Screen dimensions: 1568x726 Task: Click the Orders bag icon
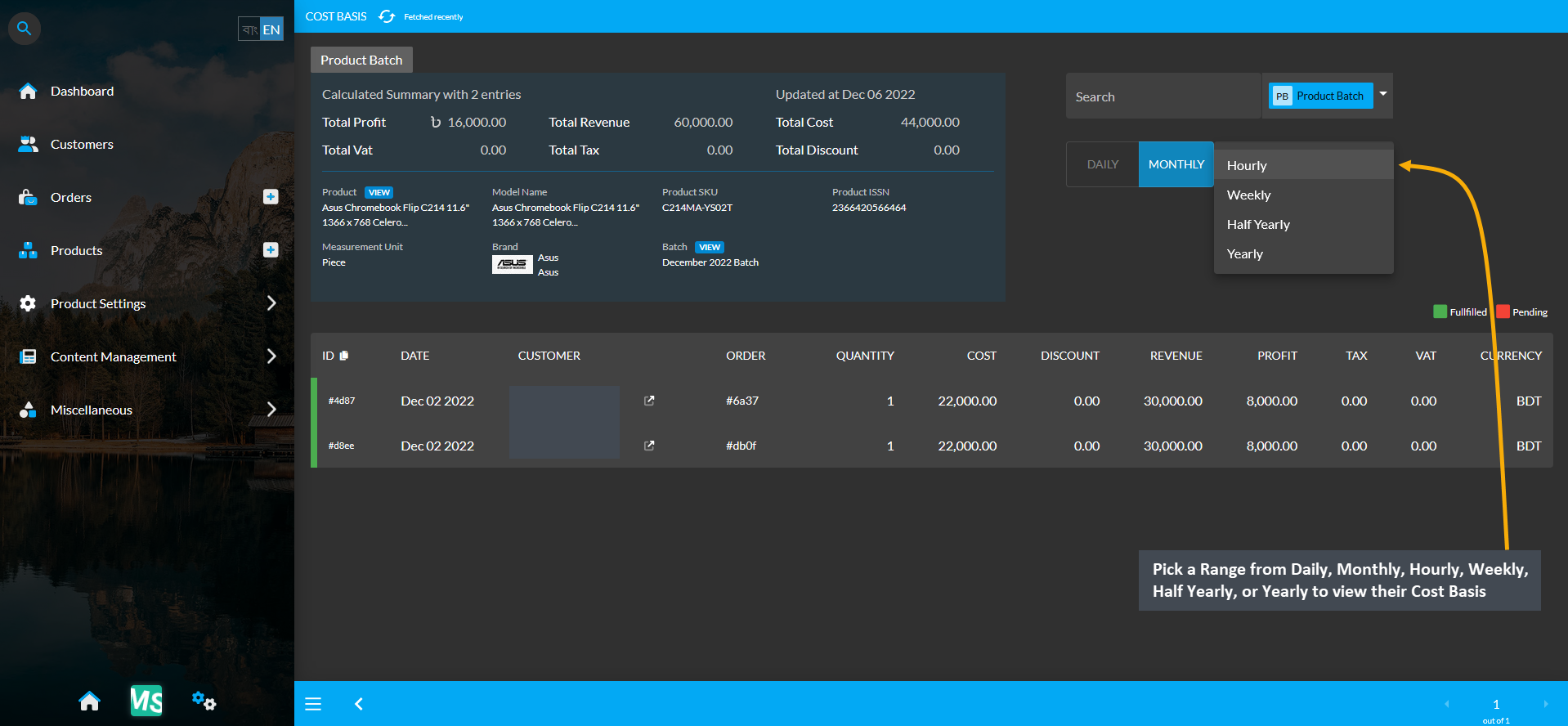28,197
